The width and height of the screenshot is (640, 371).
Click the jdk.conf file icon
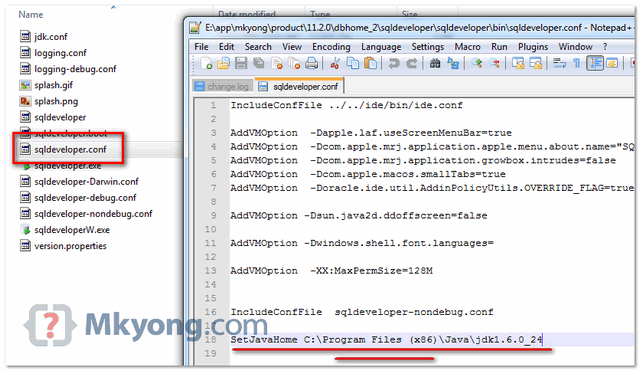pos(25,36)
